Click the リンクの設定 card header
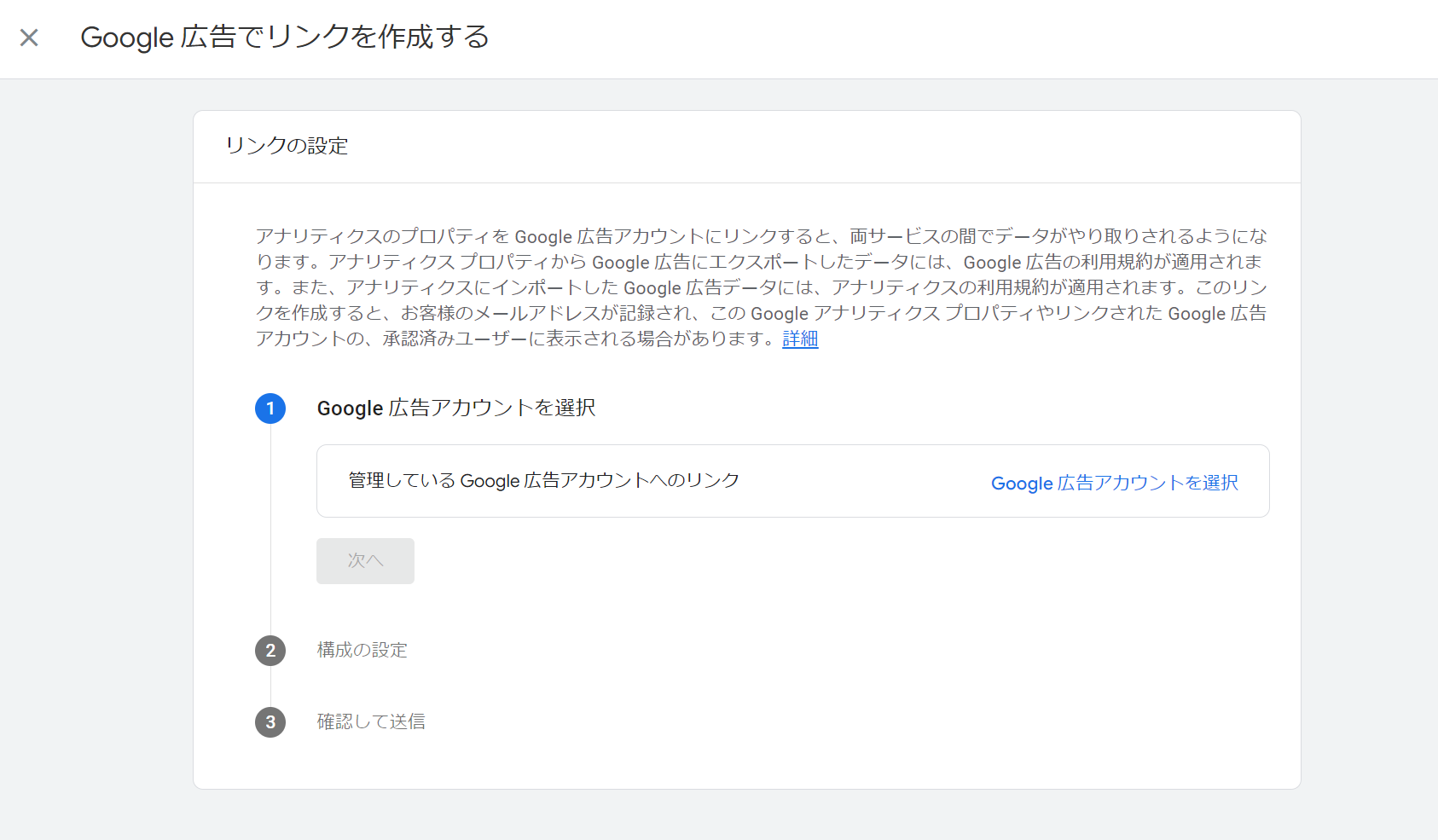This screenshot has height=840, width=1438. click(287, 146)
